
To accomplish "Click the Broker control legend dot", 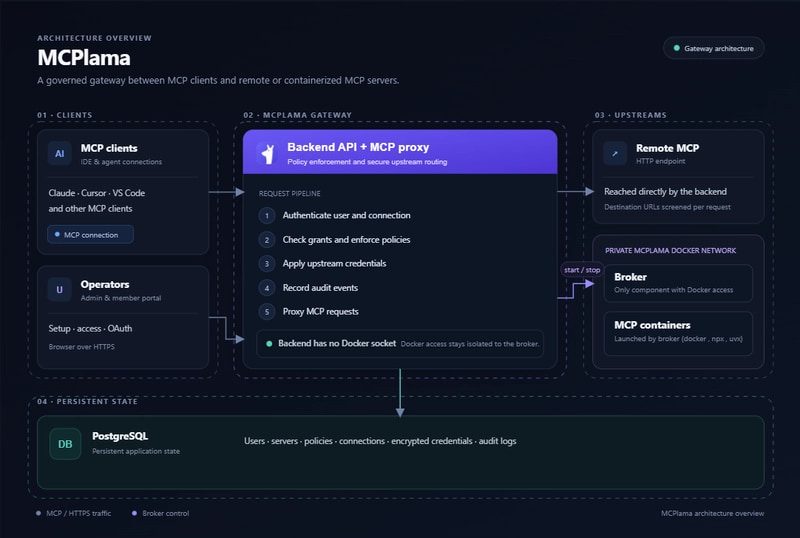I will coord(134,513).
